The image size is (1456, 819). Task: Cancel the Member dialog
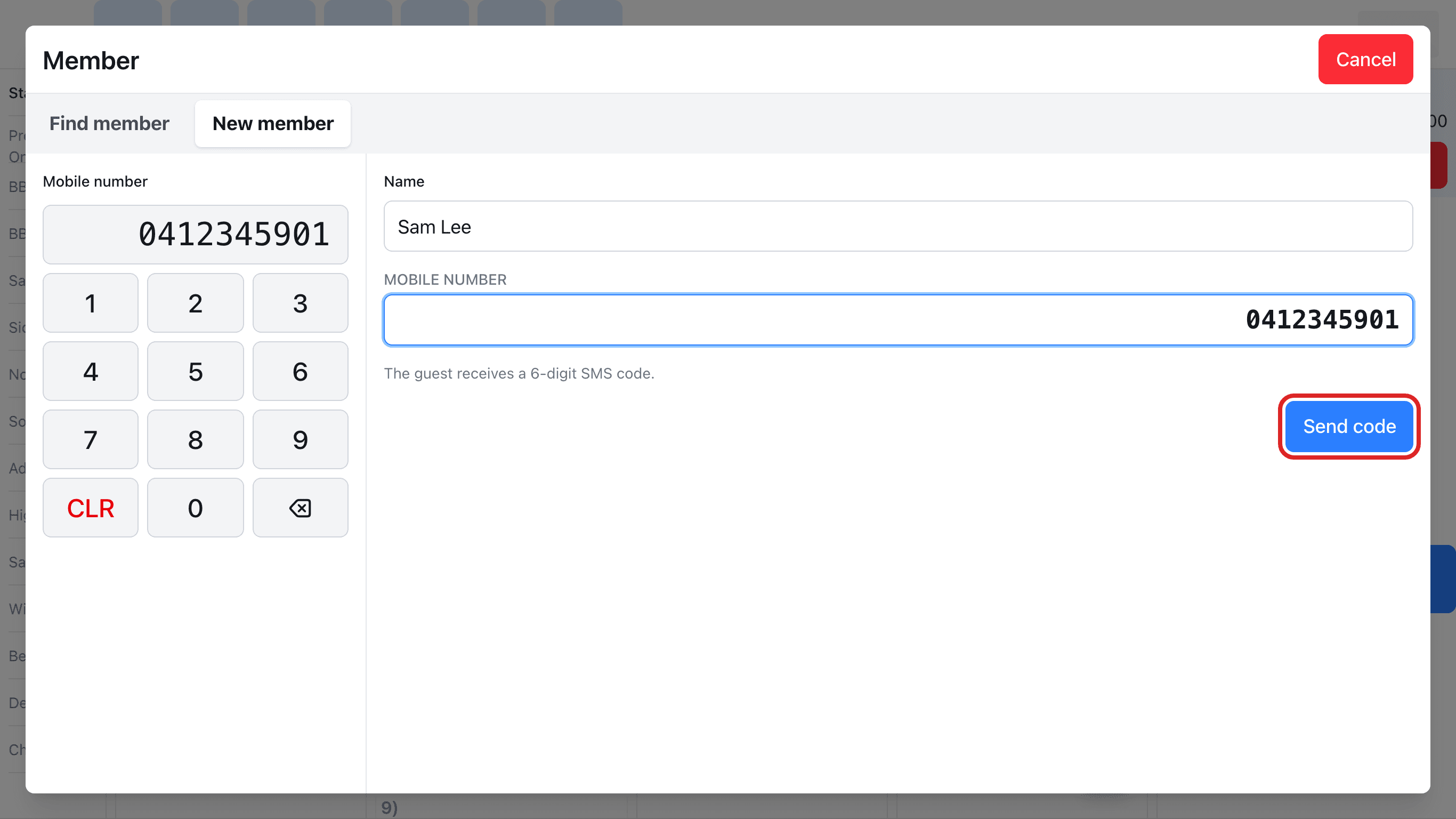coord(1365,59)
